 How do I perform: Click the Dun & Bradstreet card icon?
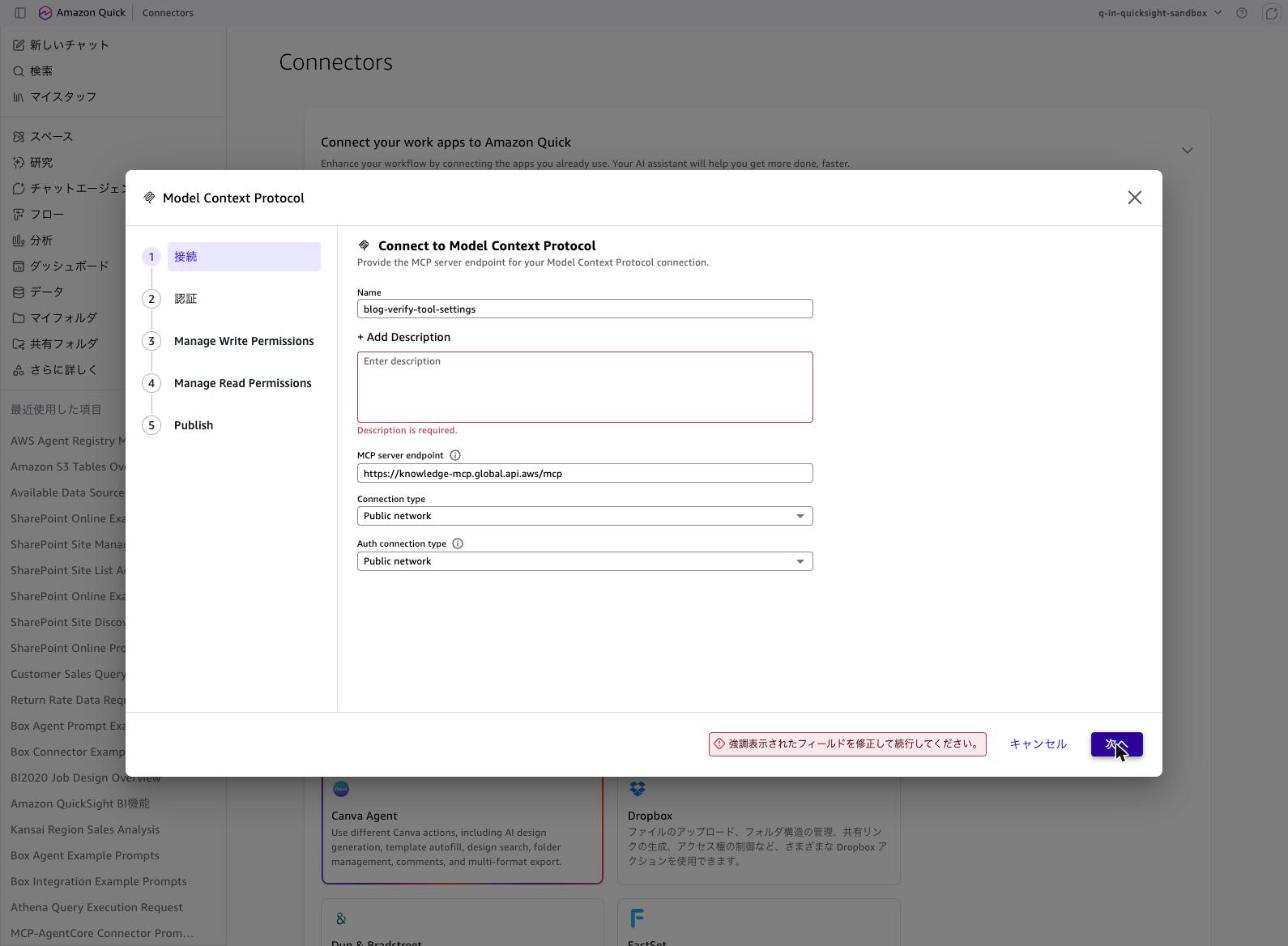point(341,919)
